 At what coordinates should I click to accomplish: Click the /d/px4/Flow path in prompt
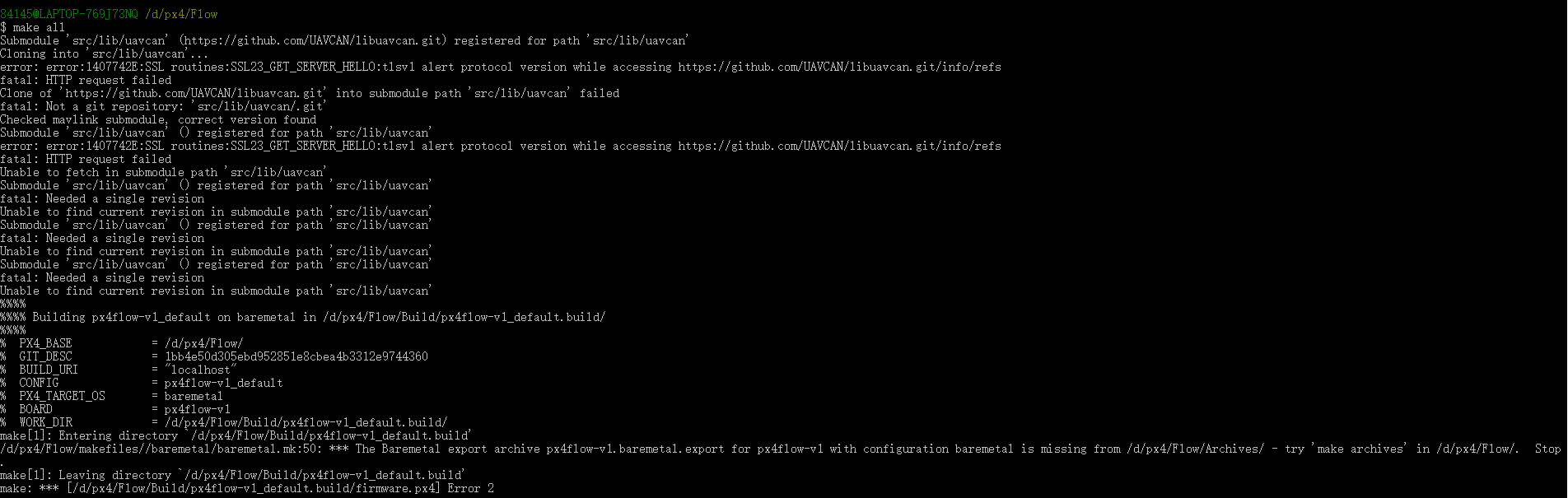(x=181, y=14)
